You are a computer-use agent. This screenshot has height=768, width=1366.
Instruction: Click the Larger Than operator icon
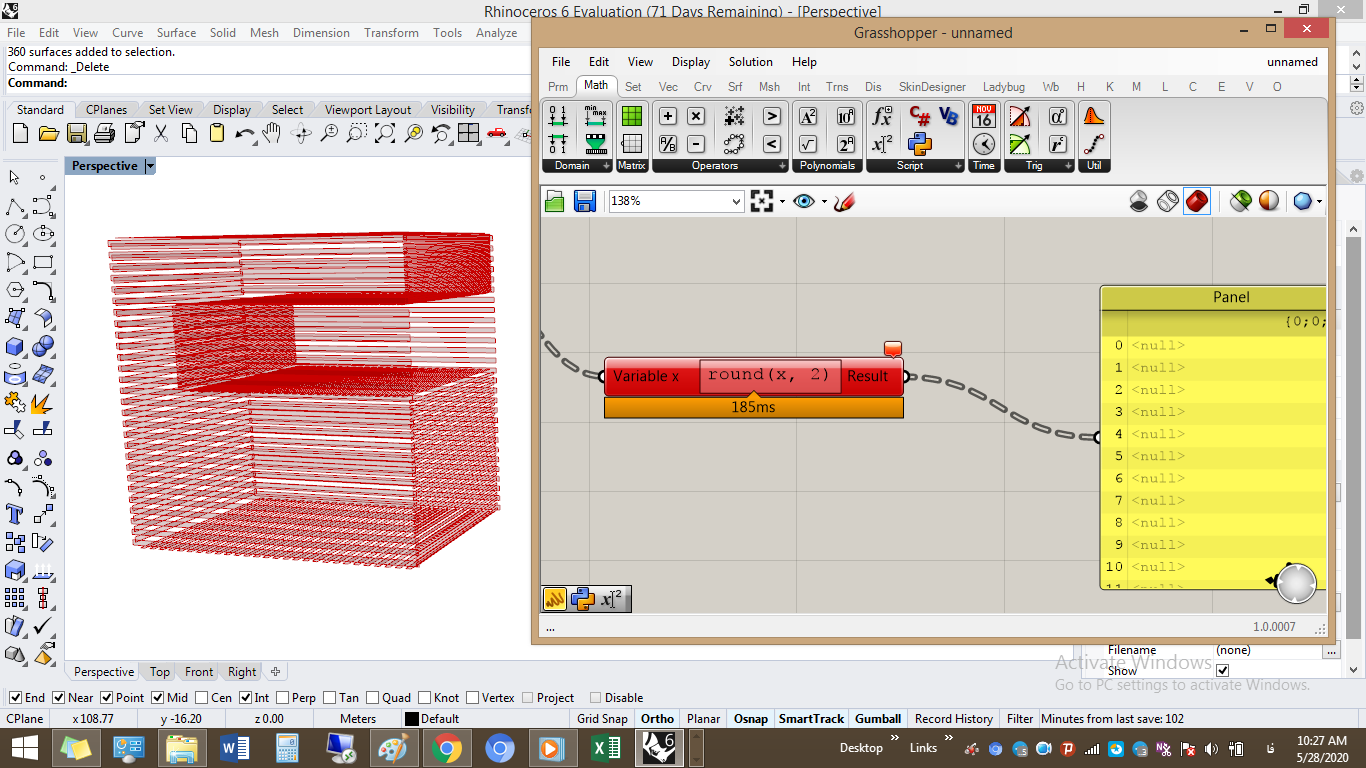[x=772, y=116]
